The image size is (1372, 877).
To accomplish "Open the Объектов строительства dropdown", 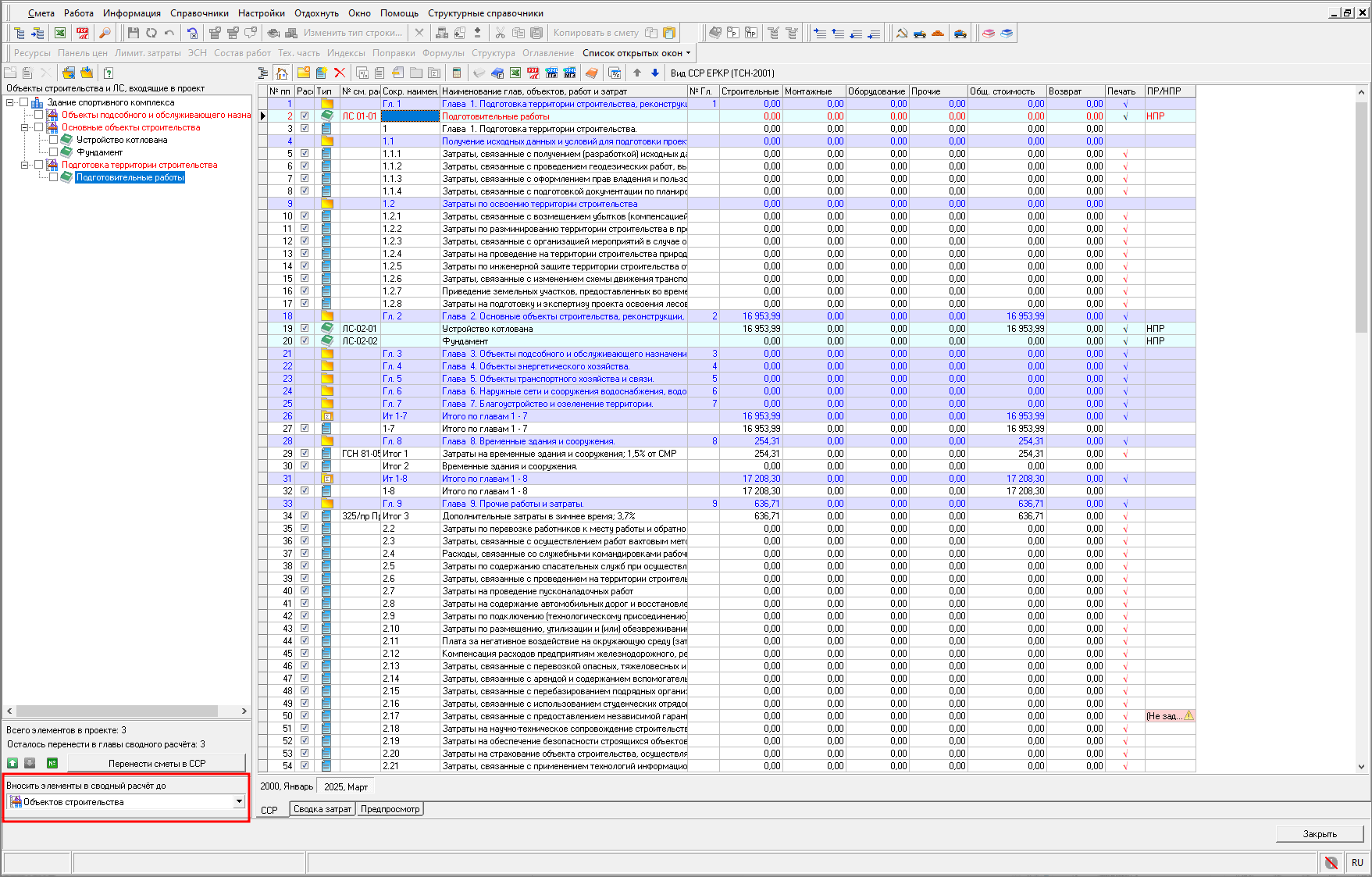I will (x=239, y=802).
